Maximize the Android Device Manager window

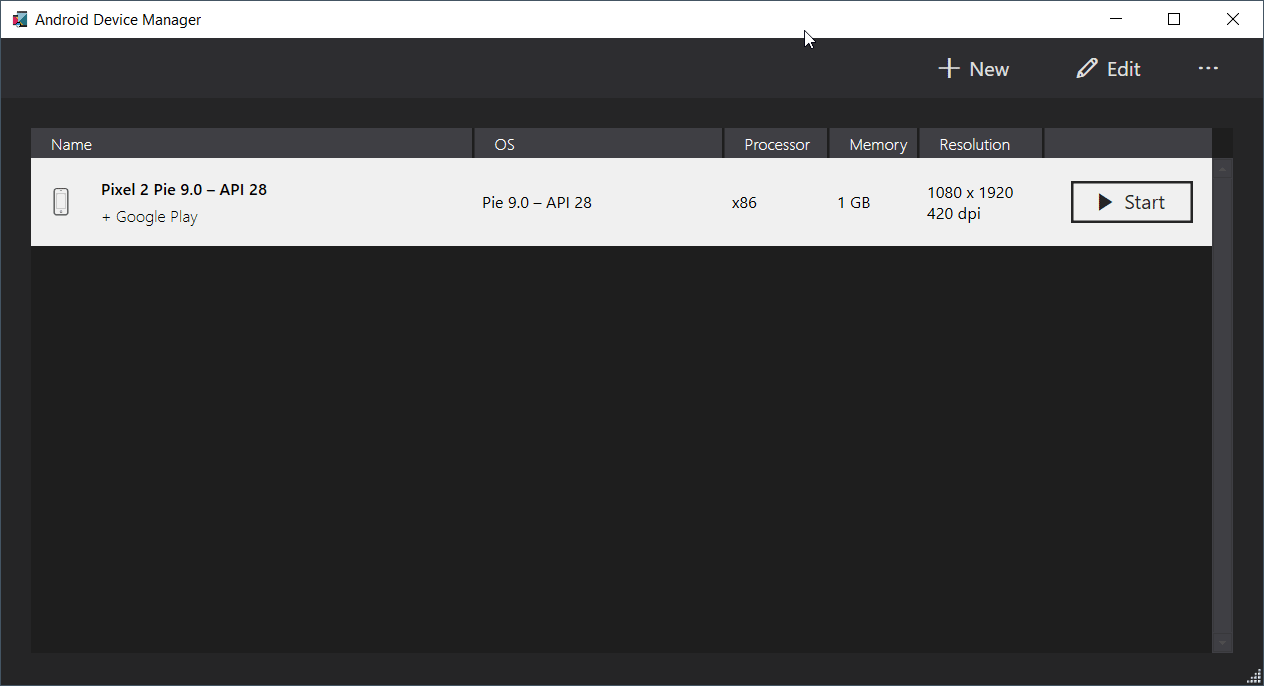(1174, 19)
